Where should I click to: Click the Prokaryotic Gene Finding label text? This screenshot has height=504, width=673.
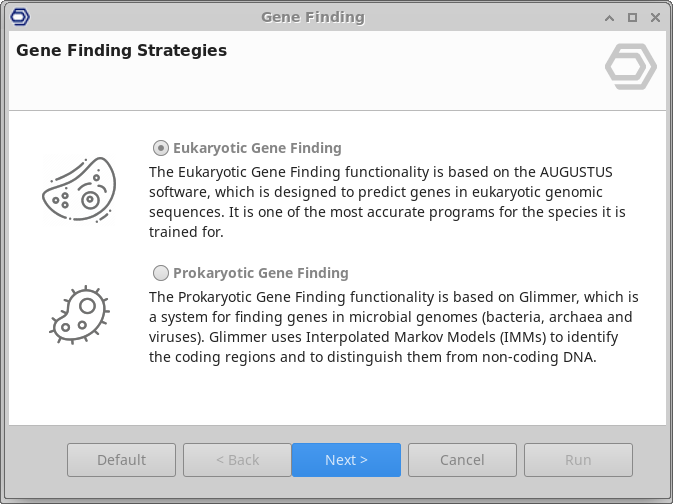coord(260,272)
